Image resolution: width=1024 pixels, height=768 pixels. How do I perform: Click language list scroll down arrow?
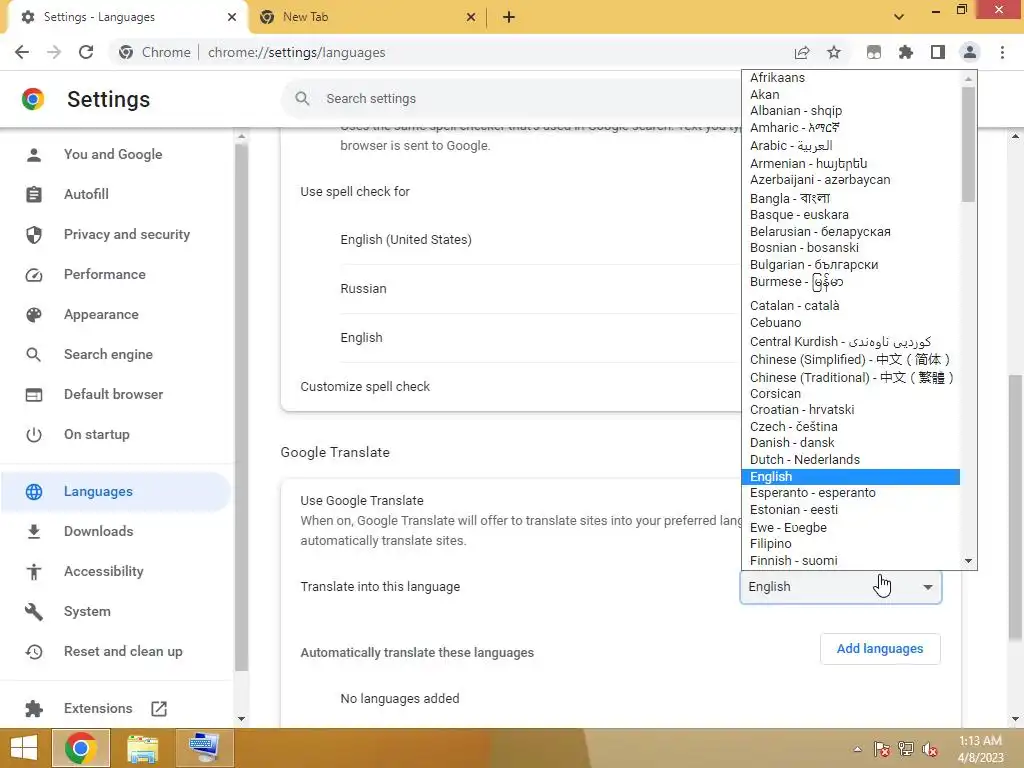click(x=968, y=561)
